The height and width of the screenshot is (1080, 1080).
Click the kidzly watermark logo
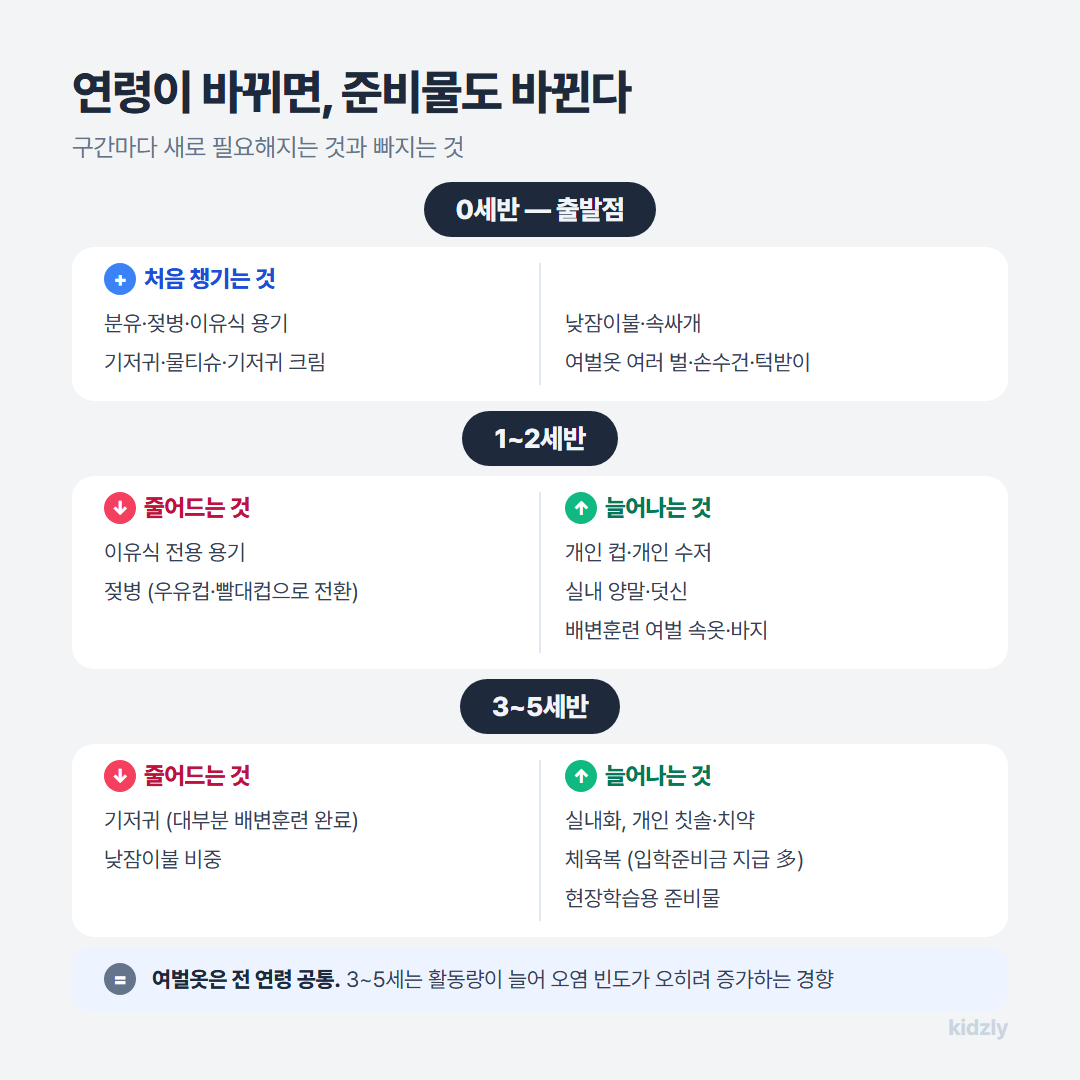[977, 1028]
